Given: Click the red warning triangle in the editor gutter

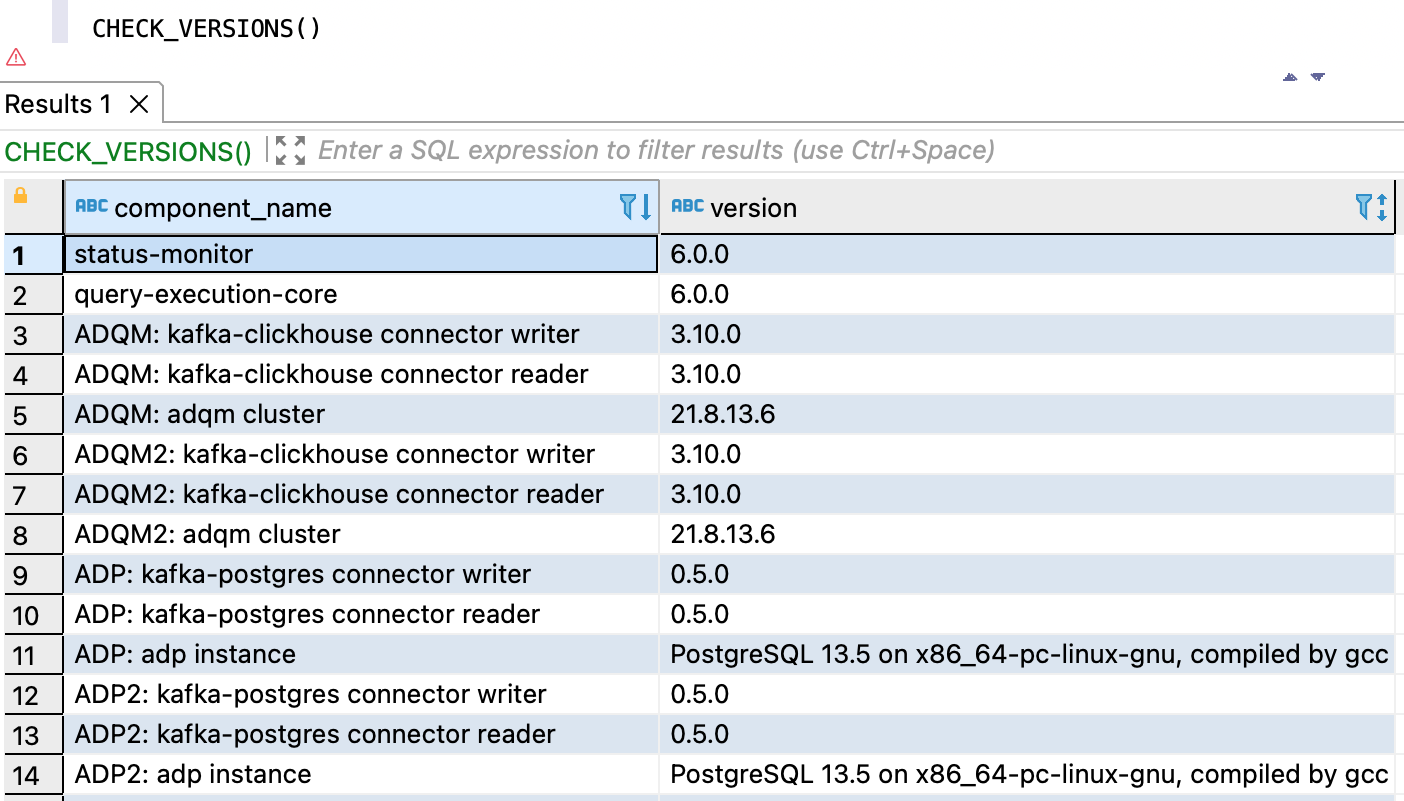Looking at the screenshot, I should coord(15,57).
